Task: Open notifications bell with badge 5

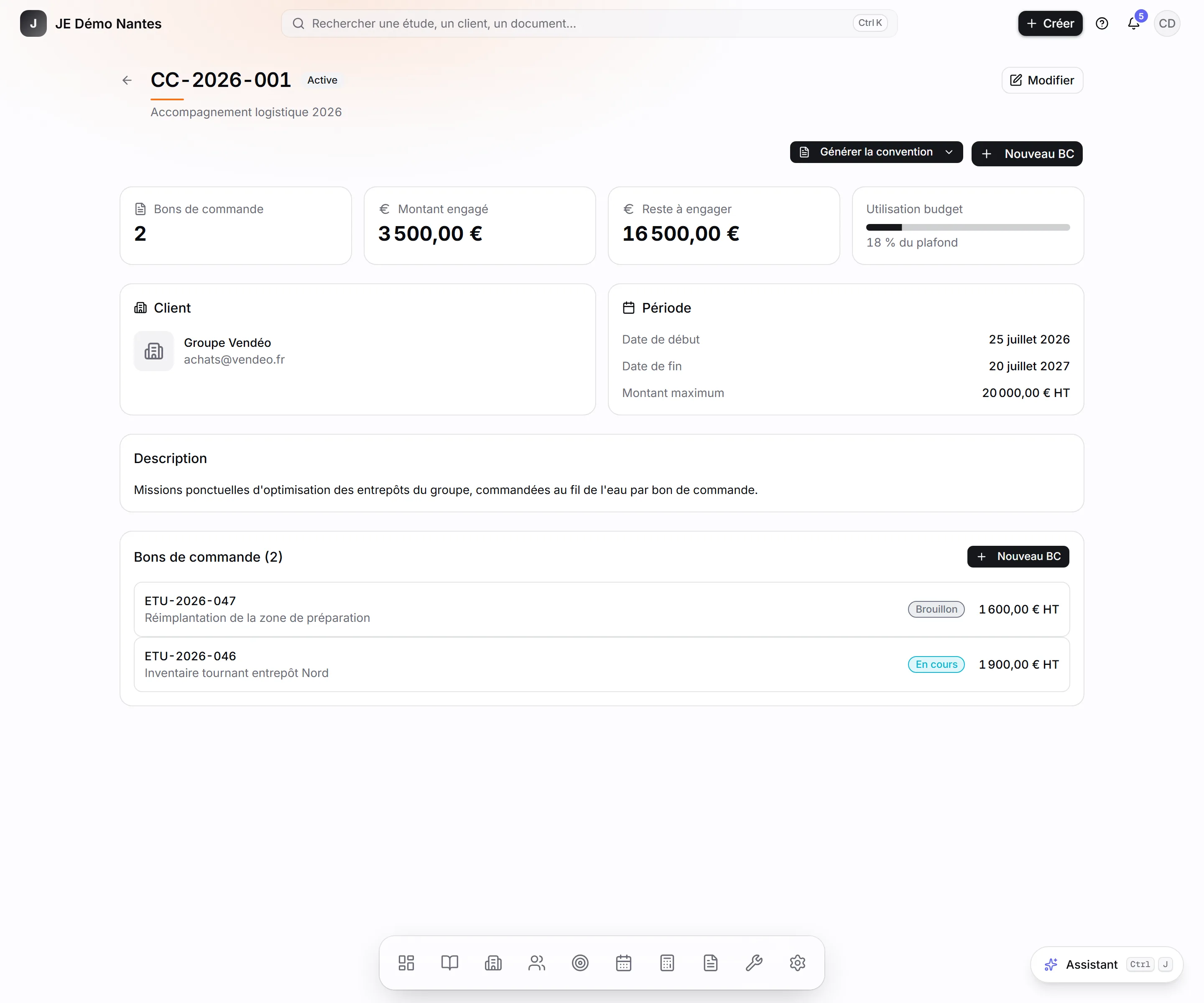Action: coord(1133,23)
